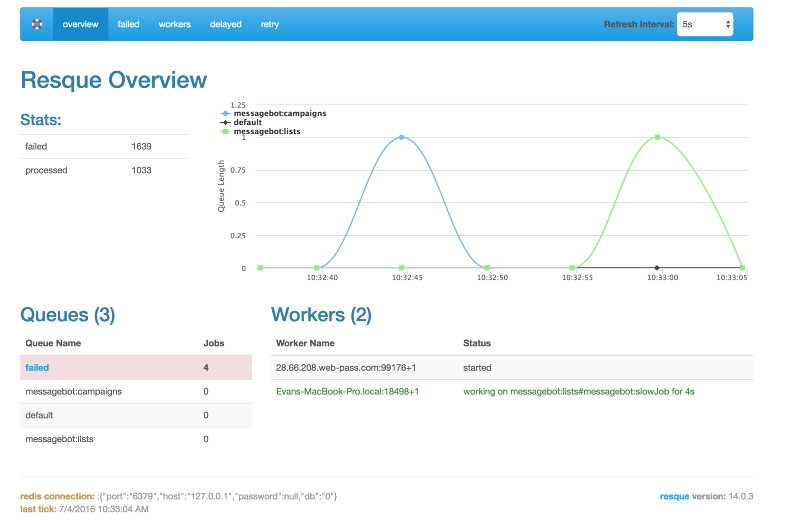Toggle messagebot:lists series in chart legend

click(261, 131)
